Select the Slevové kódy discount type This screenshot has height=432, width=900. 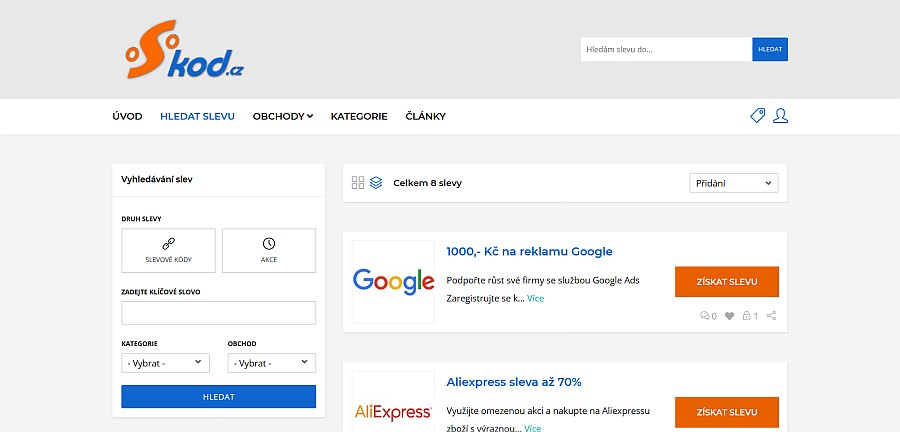(168, 251)
